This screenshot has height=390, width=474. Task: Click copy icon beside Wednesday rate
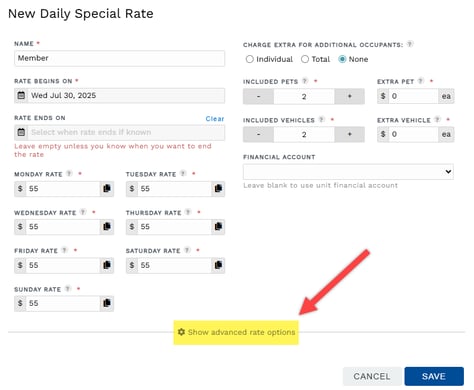pos(107,227)
